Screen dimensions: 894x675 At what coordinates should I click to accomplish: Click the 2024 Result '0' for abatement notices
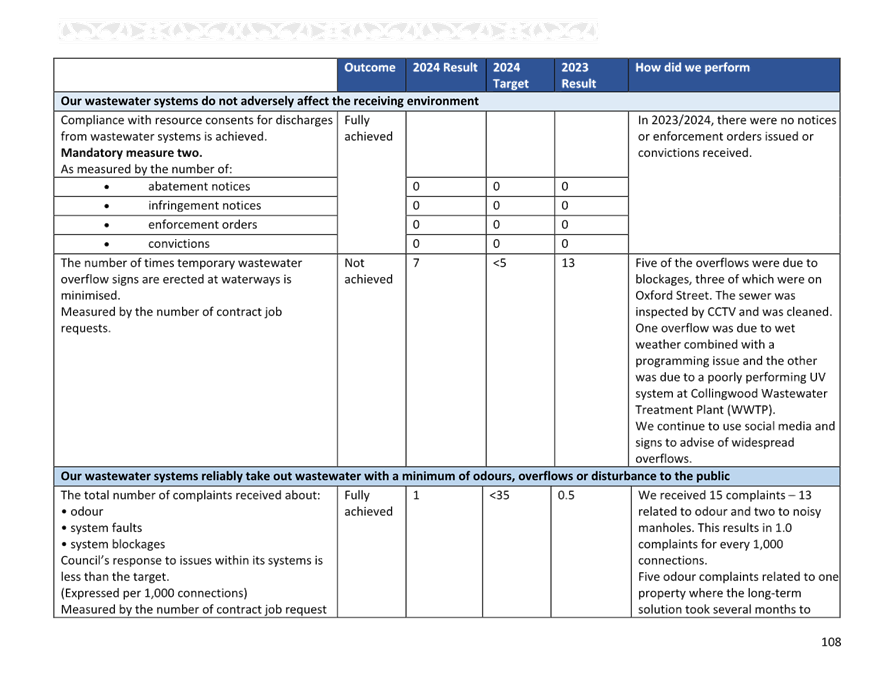[416, 186]
